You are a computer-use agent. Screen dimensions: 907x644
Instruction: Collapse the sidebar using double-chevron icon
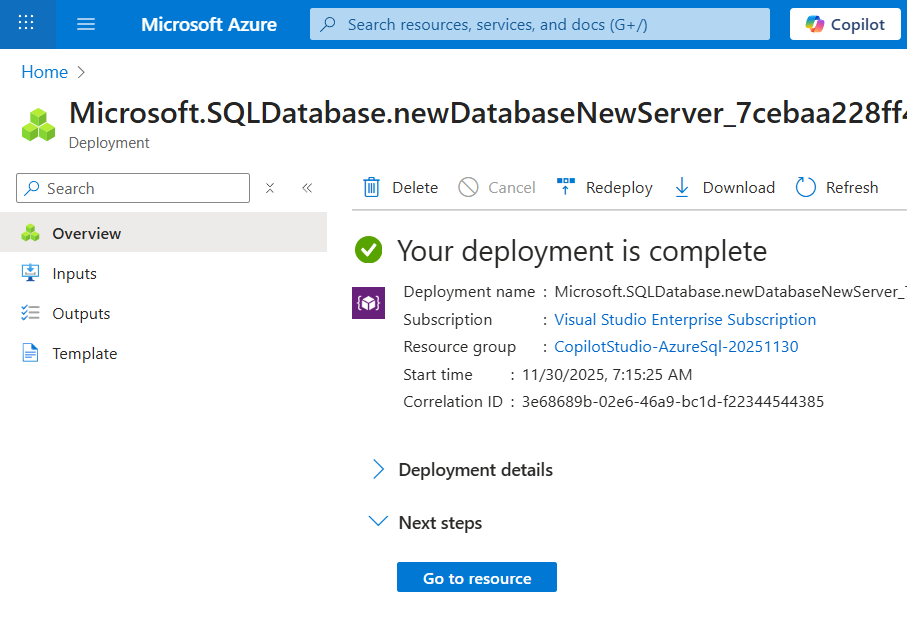pyautogui.click(x=307, y=188)
